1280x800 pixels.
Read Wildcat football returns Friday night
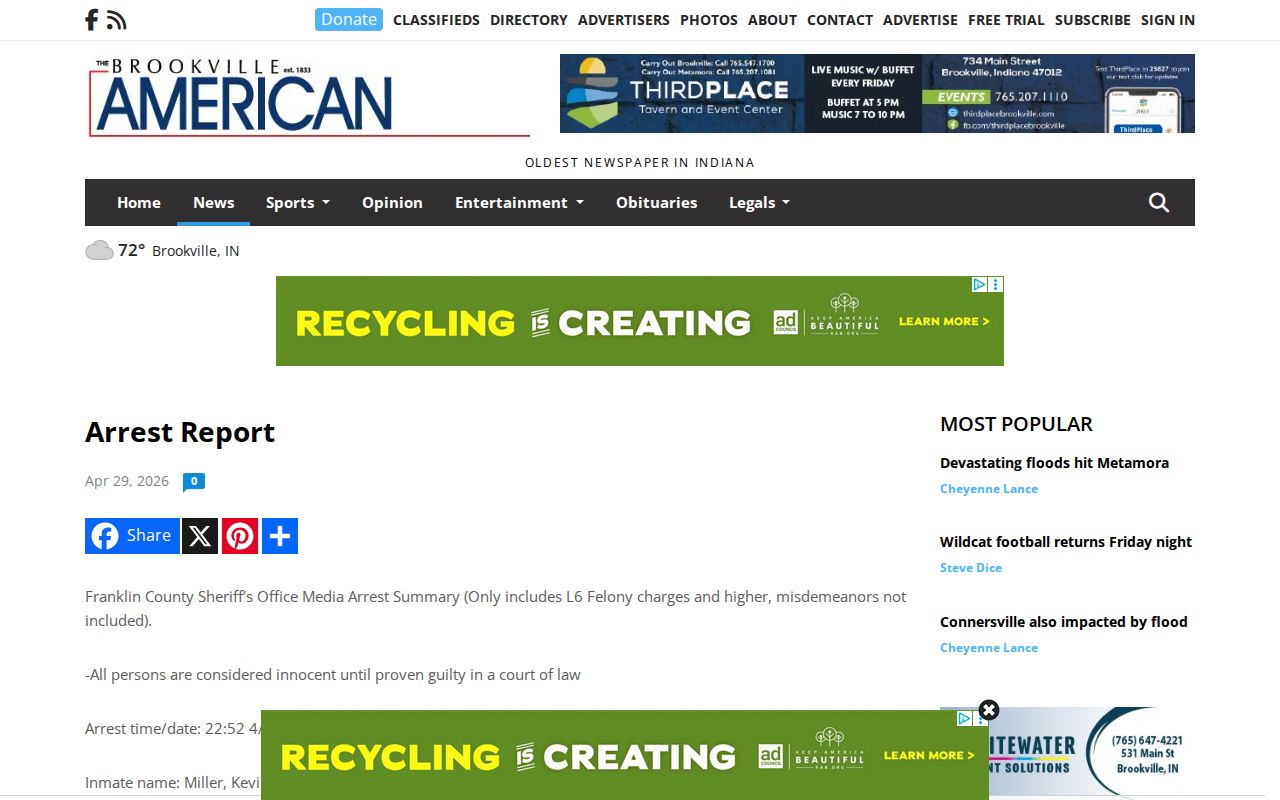(1066, 542)
